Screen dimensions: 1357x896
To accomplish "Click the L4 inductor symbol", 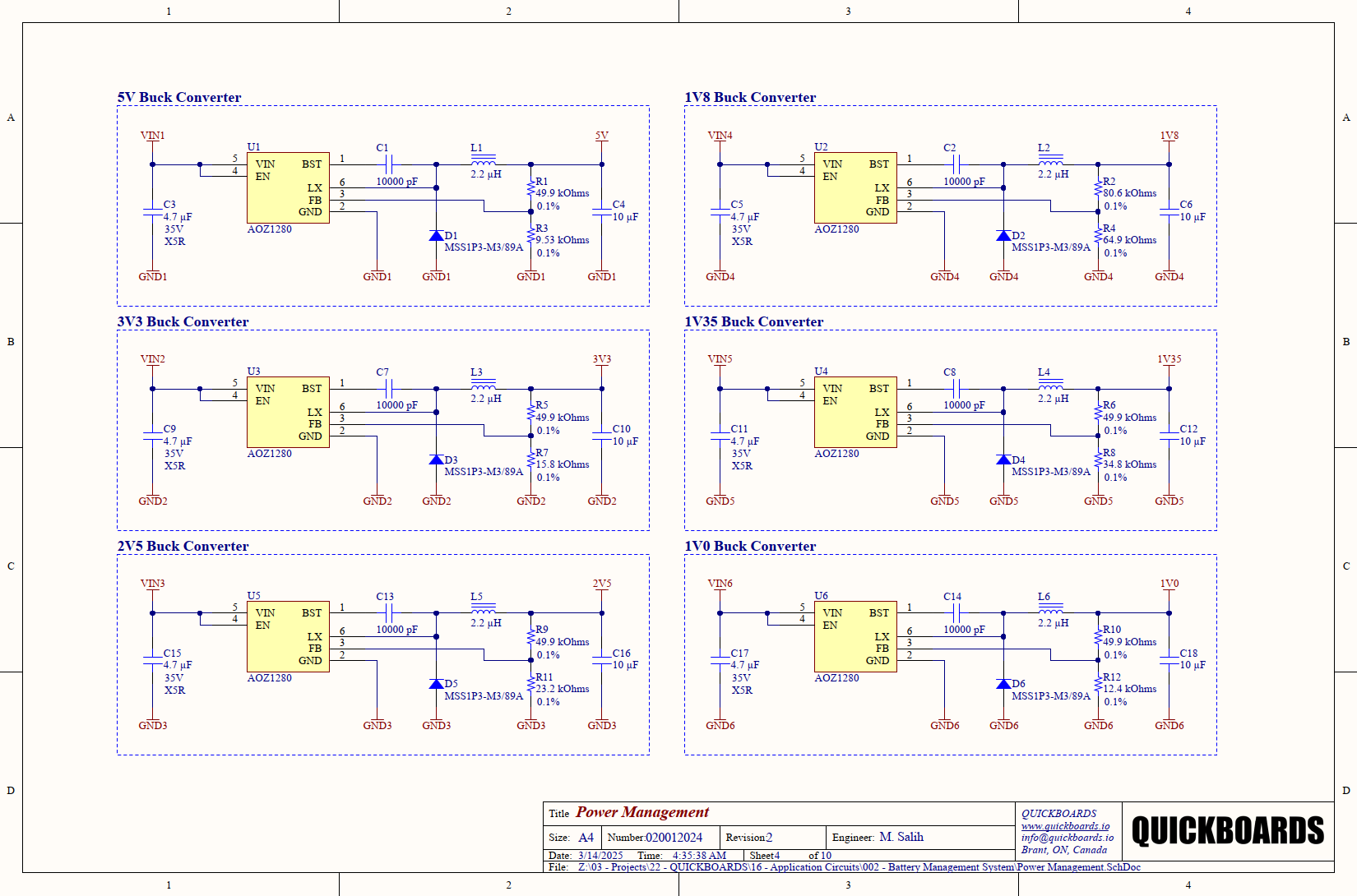I will click(x=1050, y=385).
